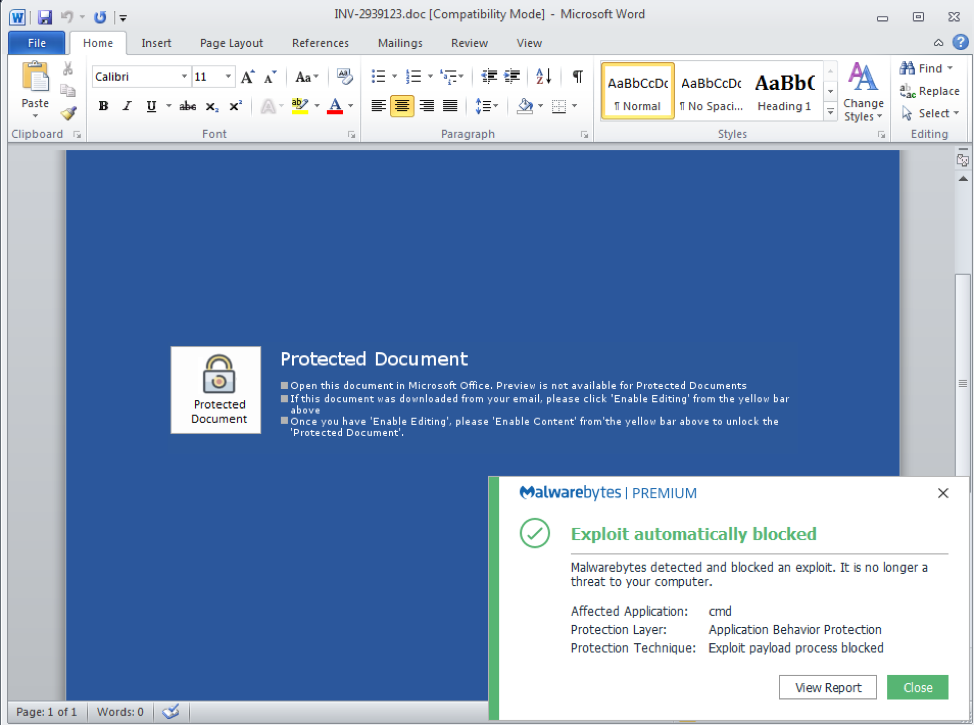Increase paragraph indent

512,76
